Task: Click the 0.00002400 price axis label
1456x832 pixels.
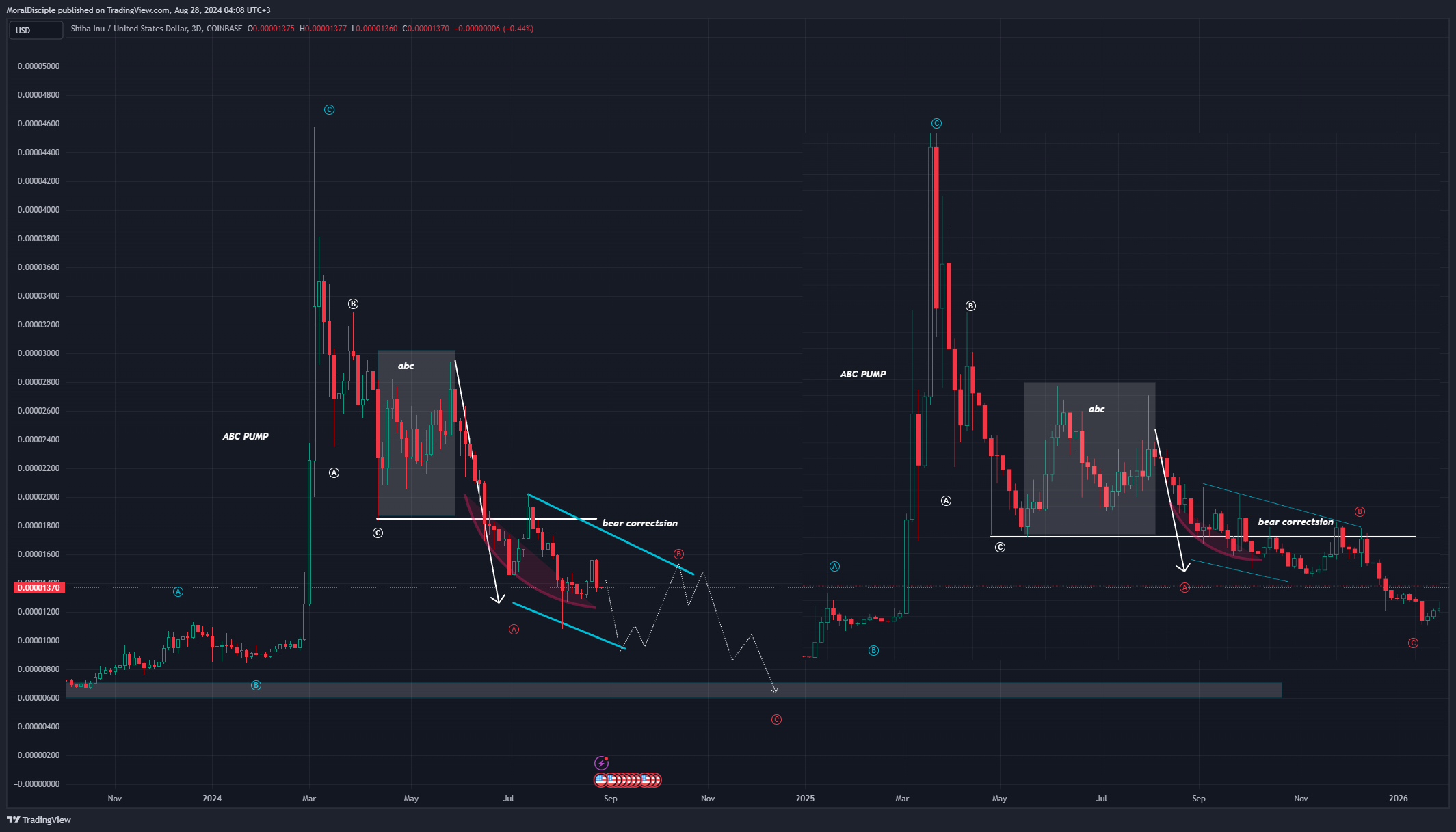Action: pos(38,440)
